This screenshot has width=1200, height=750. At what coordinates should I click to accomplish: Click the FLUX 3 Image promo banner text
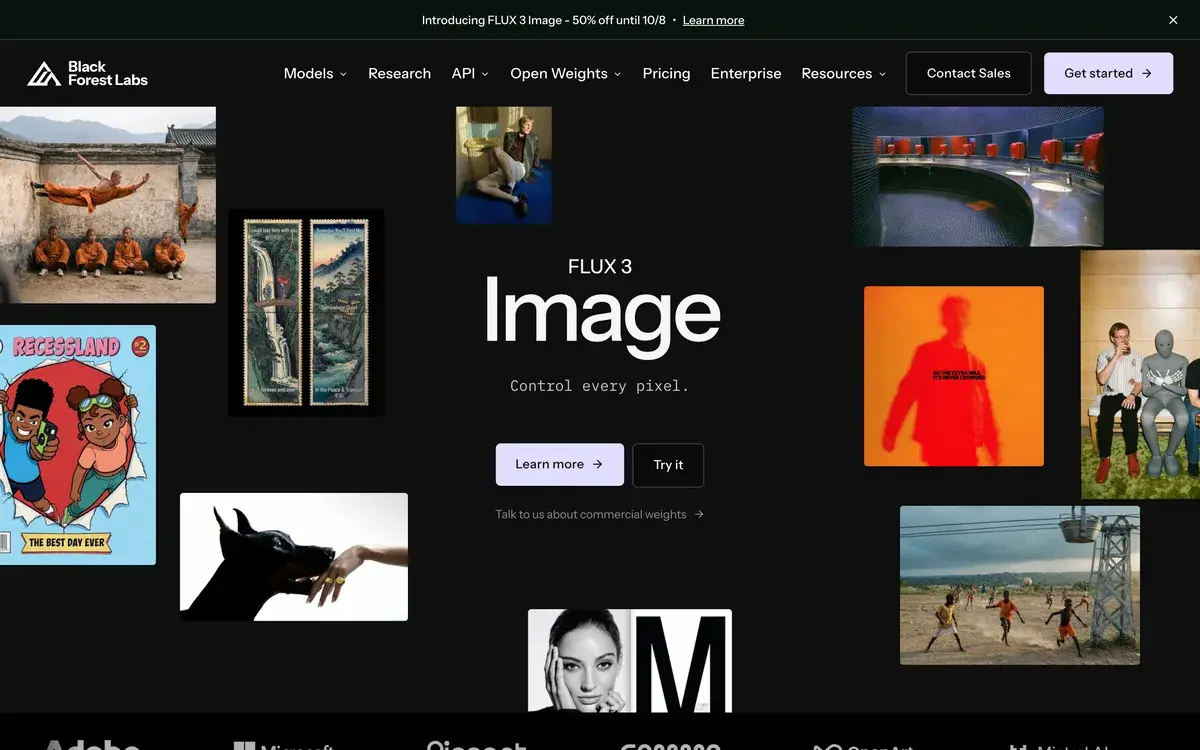(x=543, y=20)
